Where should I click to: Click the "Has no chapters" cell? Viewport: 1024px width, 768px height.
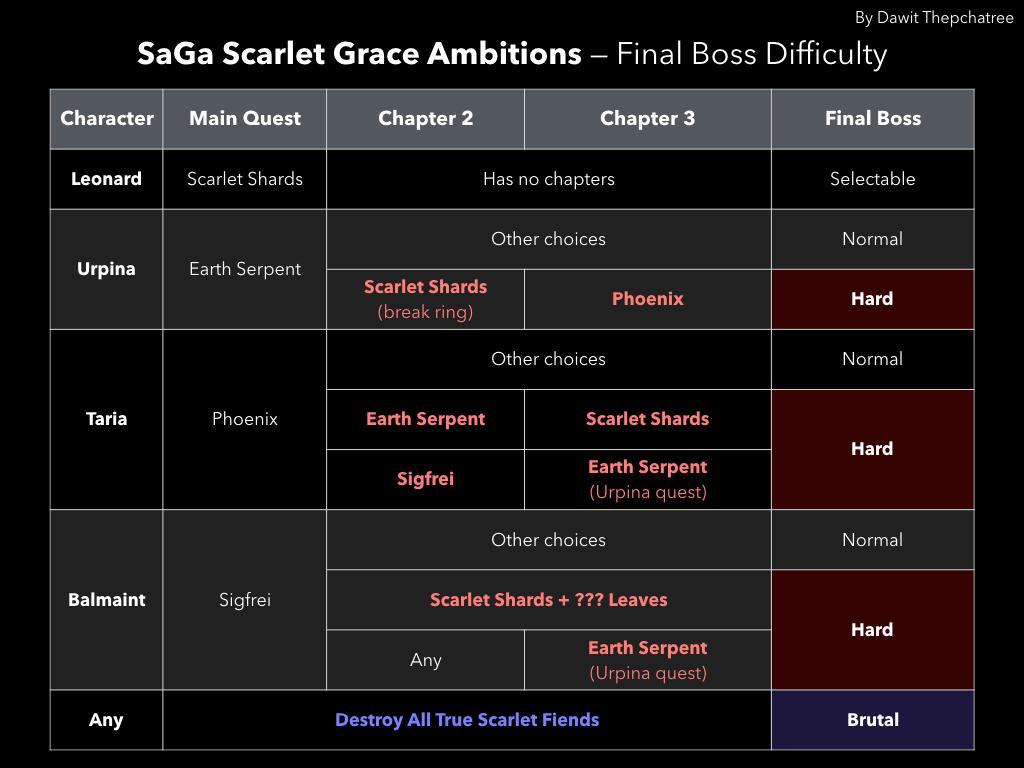pos(548,179)
